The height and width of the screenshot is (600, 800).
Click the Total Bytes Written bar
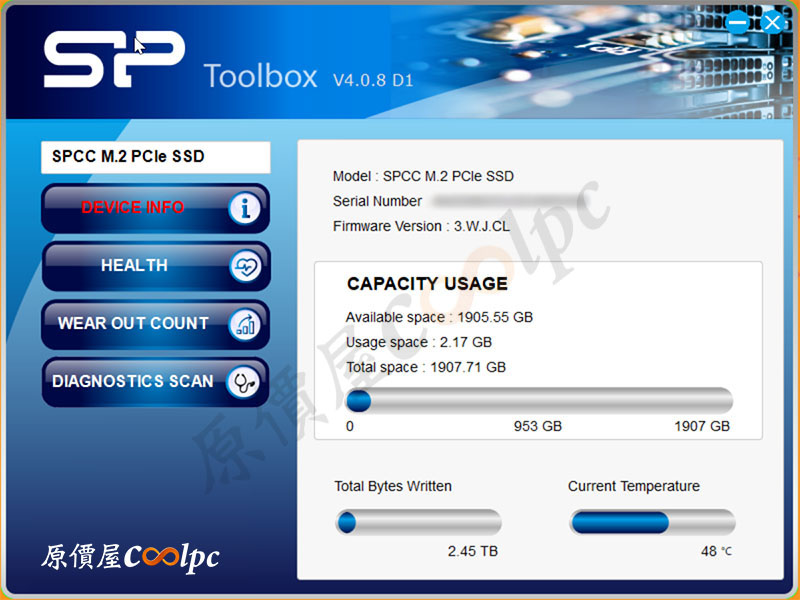click(418, 522)
